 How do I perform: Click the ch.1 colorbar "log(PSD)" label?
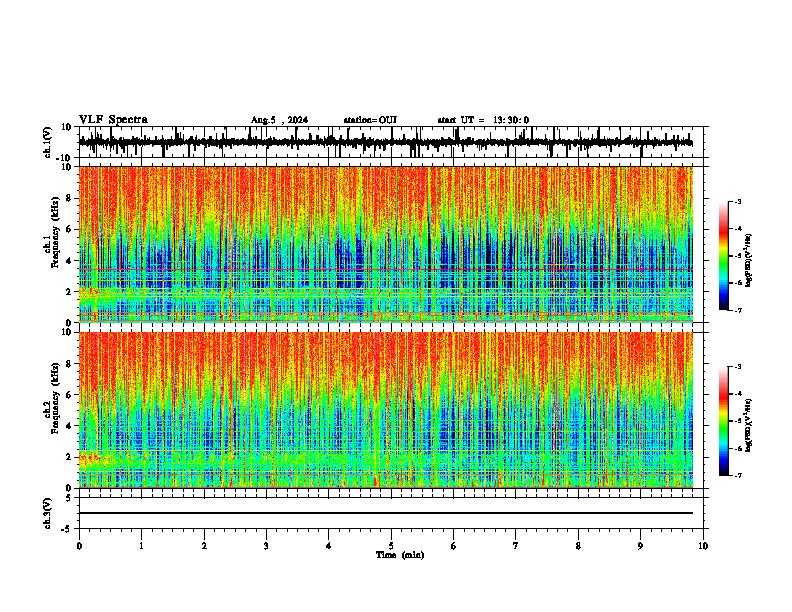pos(749,261)
